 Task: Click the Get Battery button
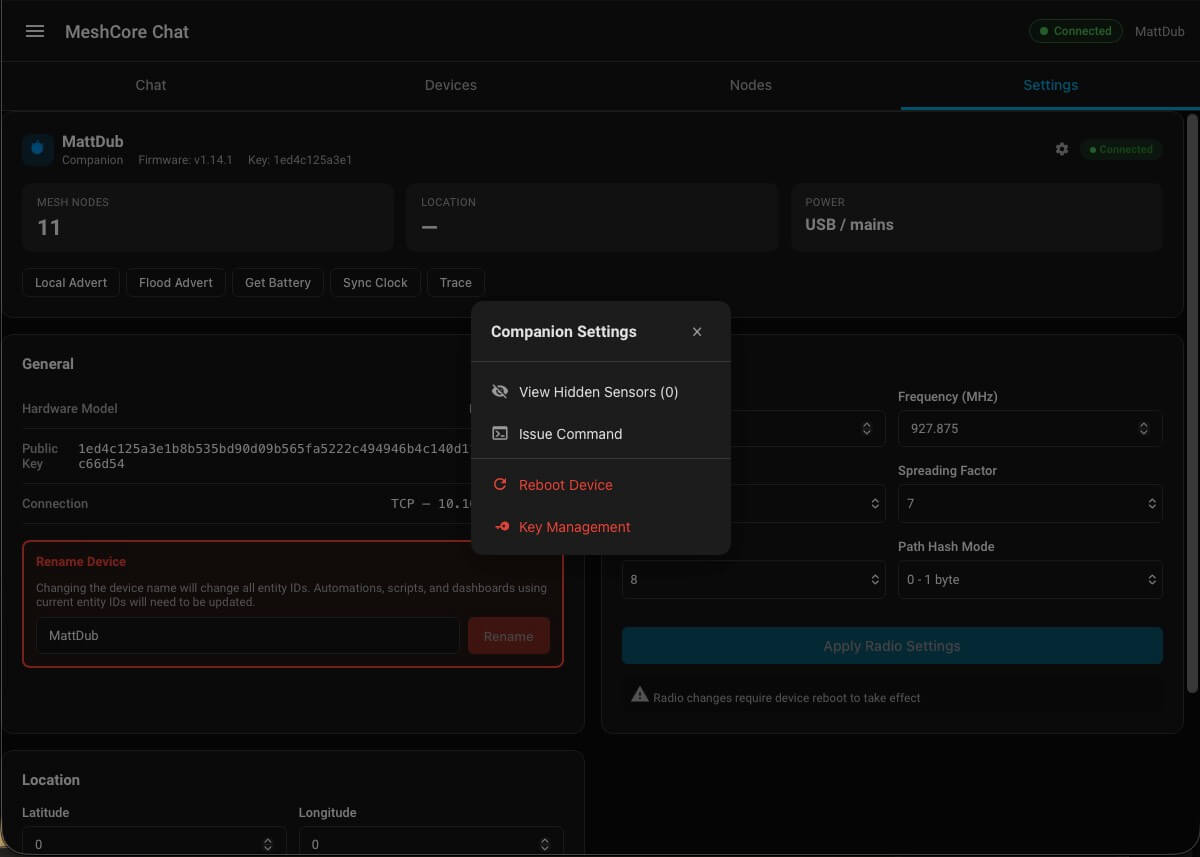(x=278, y=283)
